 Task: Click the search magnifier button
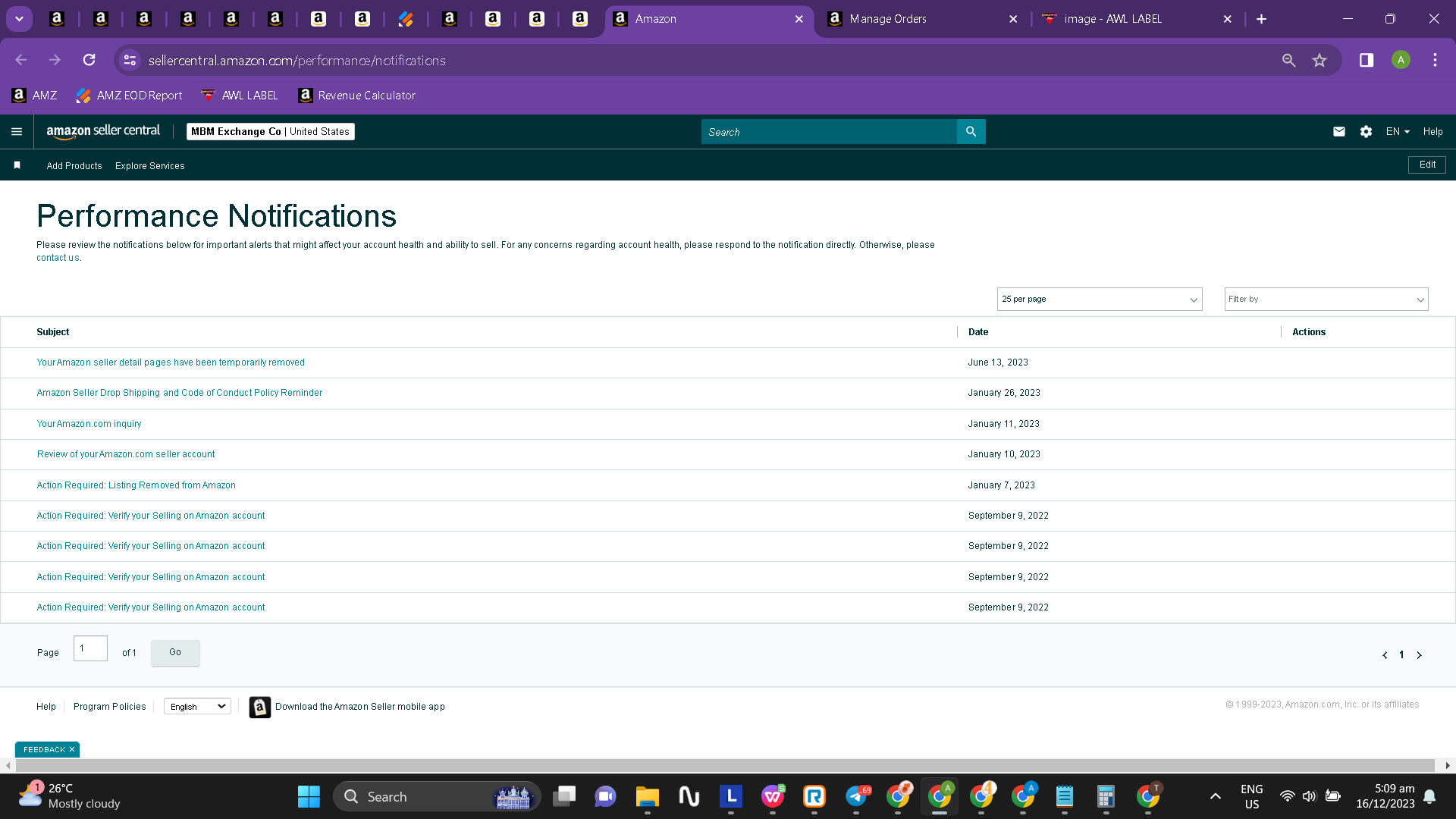point(971,132)
